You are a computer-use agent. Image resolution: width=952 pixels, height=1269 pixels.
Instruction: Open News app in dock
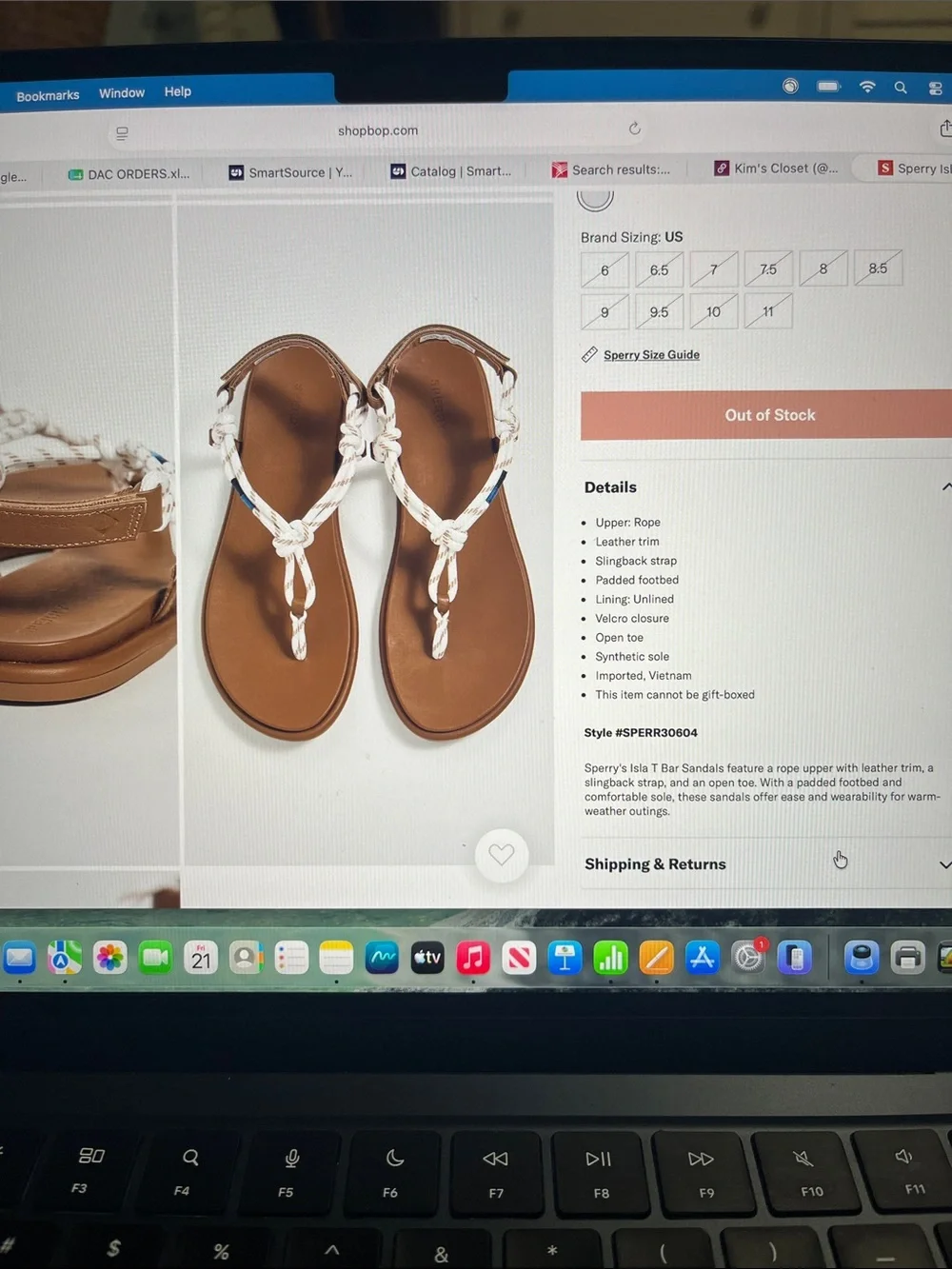point(519,958)
